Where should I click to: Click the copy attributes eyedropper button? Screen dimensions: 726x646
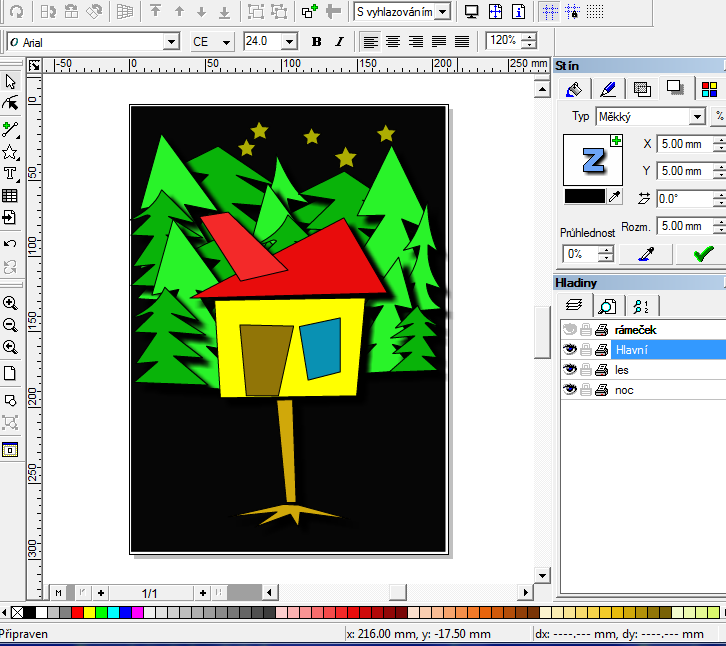[x=646, y=254]
